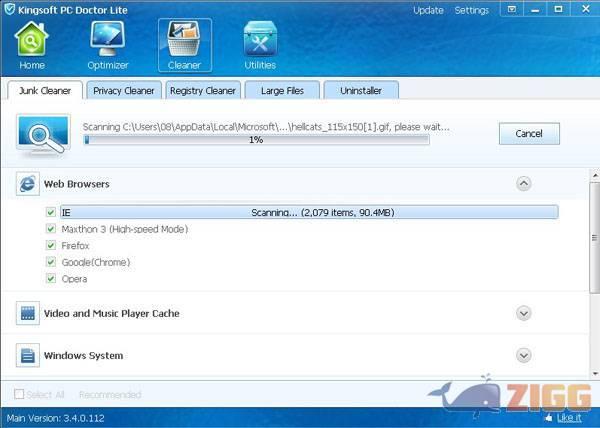
Task: Click the scrollbar up arrow
Action: tap(595, 174)
